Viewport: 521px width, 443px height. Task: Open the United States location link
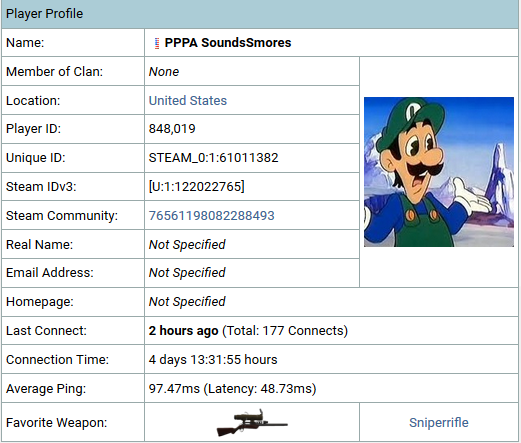click(x=188, y=101)
